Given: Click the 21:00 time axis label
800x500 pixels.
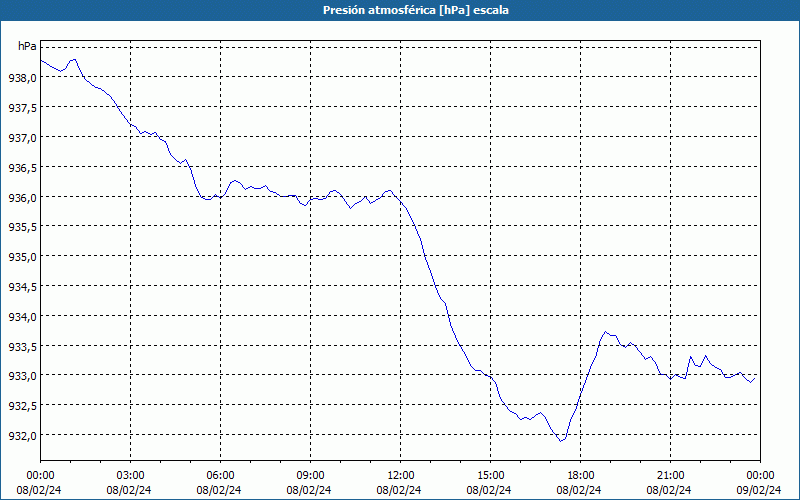Looking at the screenshot, I should tap(670, 476).
